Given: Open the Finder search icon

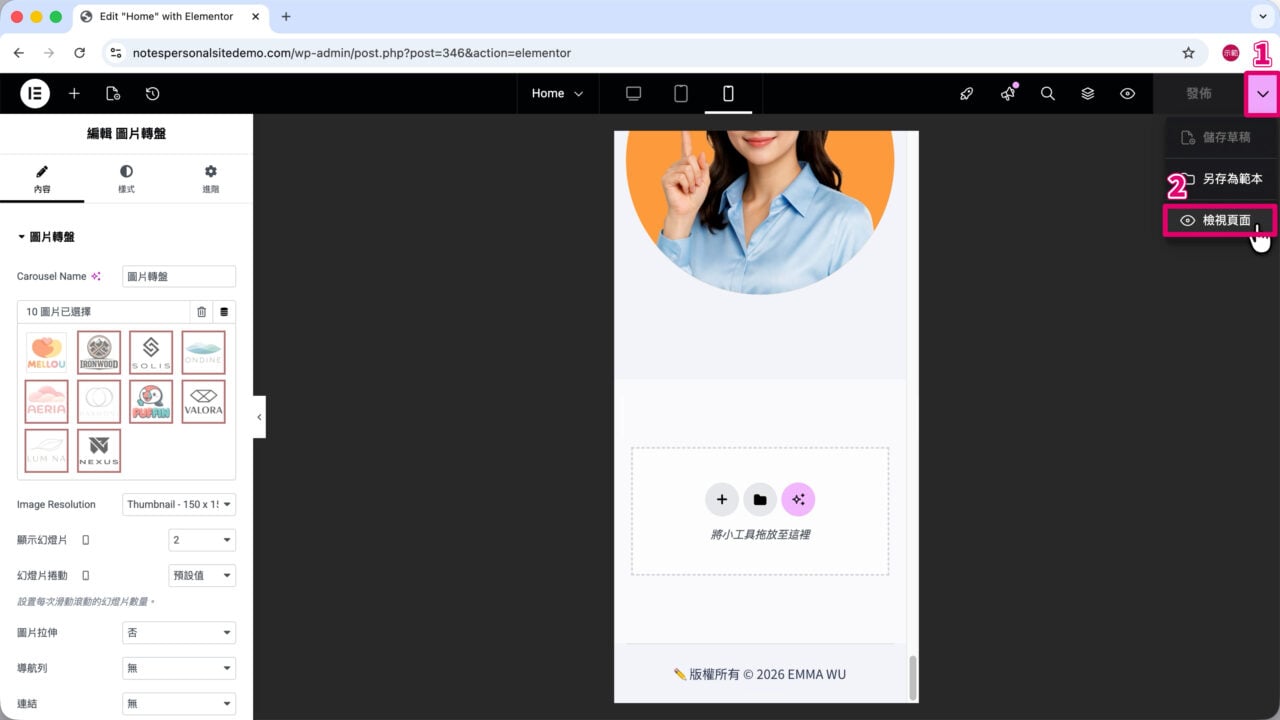Looking at the screenshot, I should pos(1048,93).
